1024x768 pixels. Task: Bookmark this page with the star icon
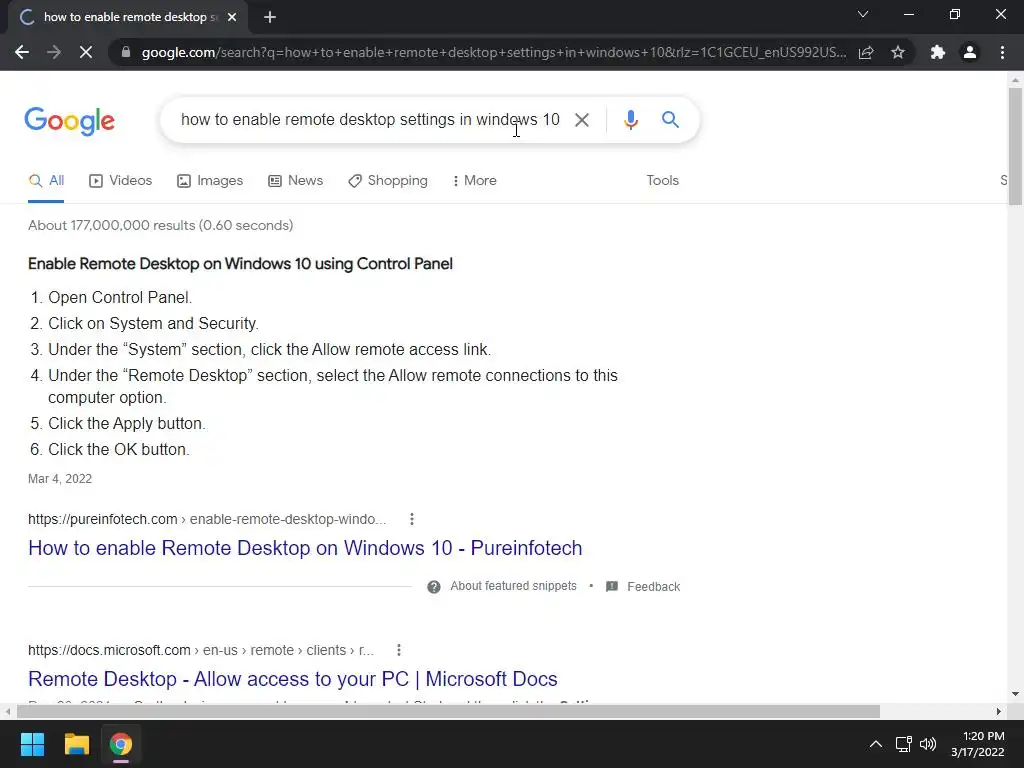pyautogui.click(x=898, y=52)
